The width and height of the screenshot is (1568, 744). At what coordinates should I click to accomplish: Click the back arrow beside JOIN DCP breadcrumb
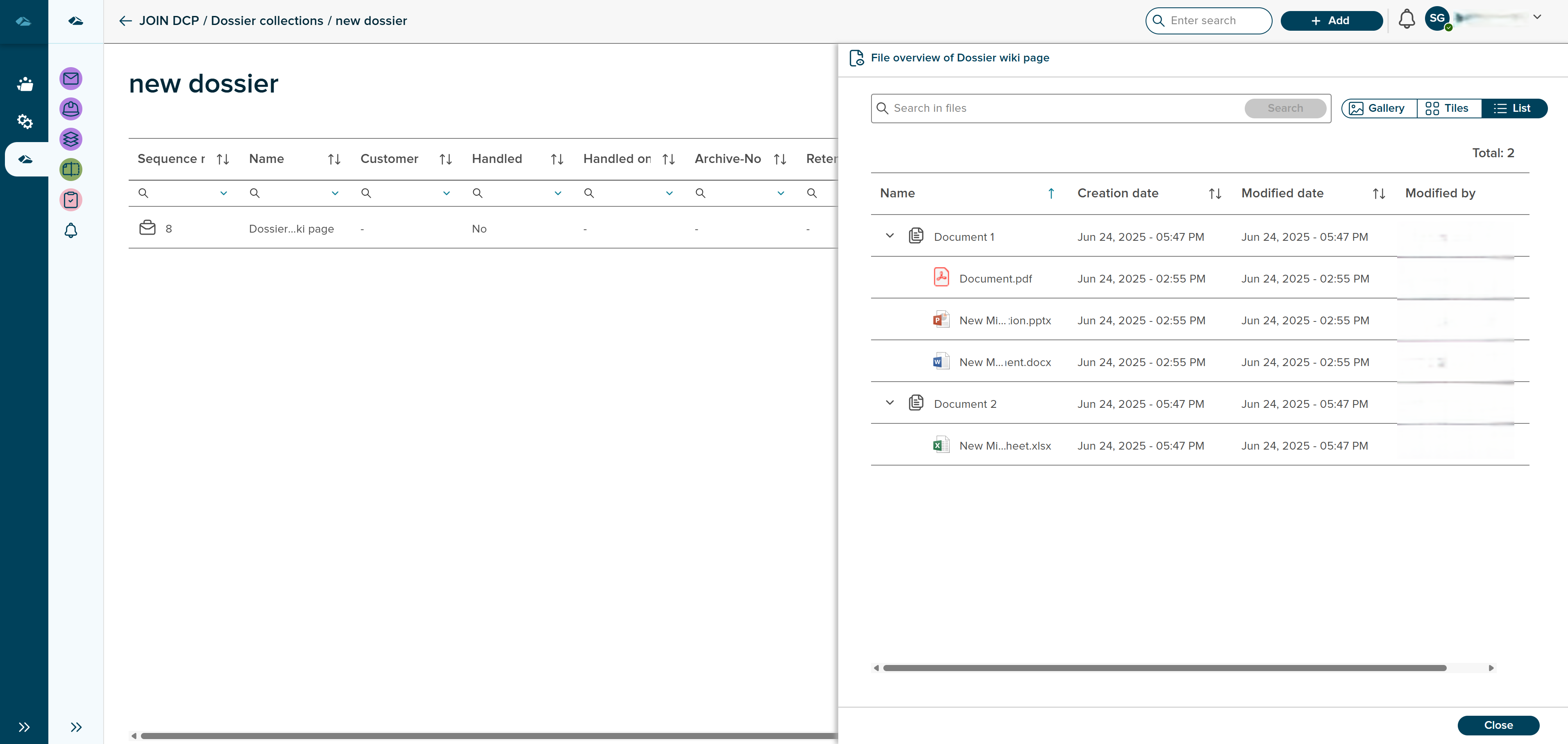(125, 21)
